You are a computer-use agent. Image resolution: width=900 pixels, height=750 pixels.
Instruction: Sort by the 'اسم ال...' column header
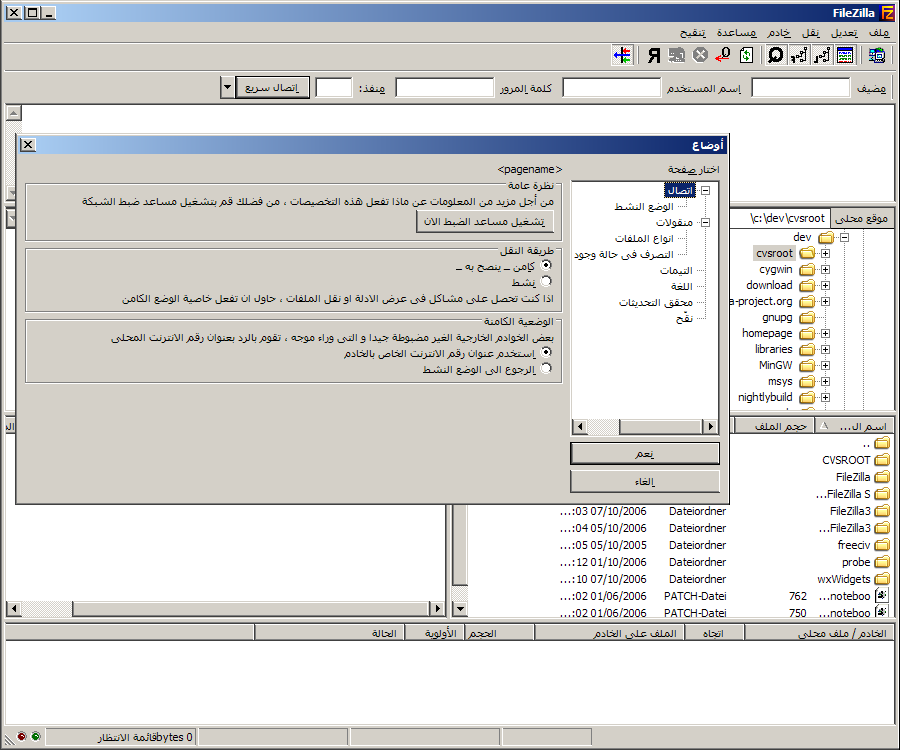[855, 426]
